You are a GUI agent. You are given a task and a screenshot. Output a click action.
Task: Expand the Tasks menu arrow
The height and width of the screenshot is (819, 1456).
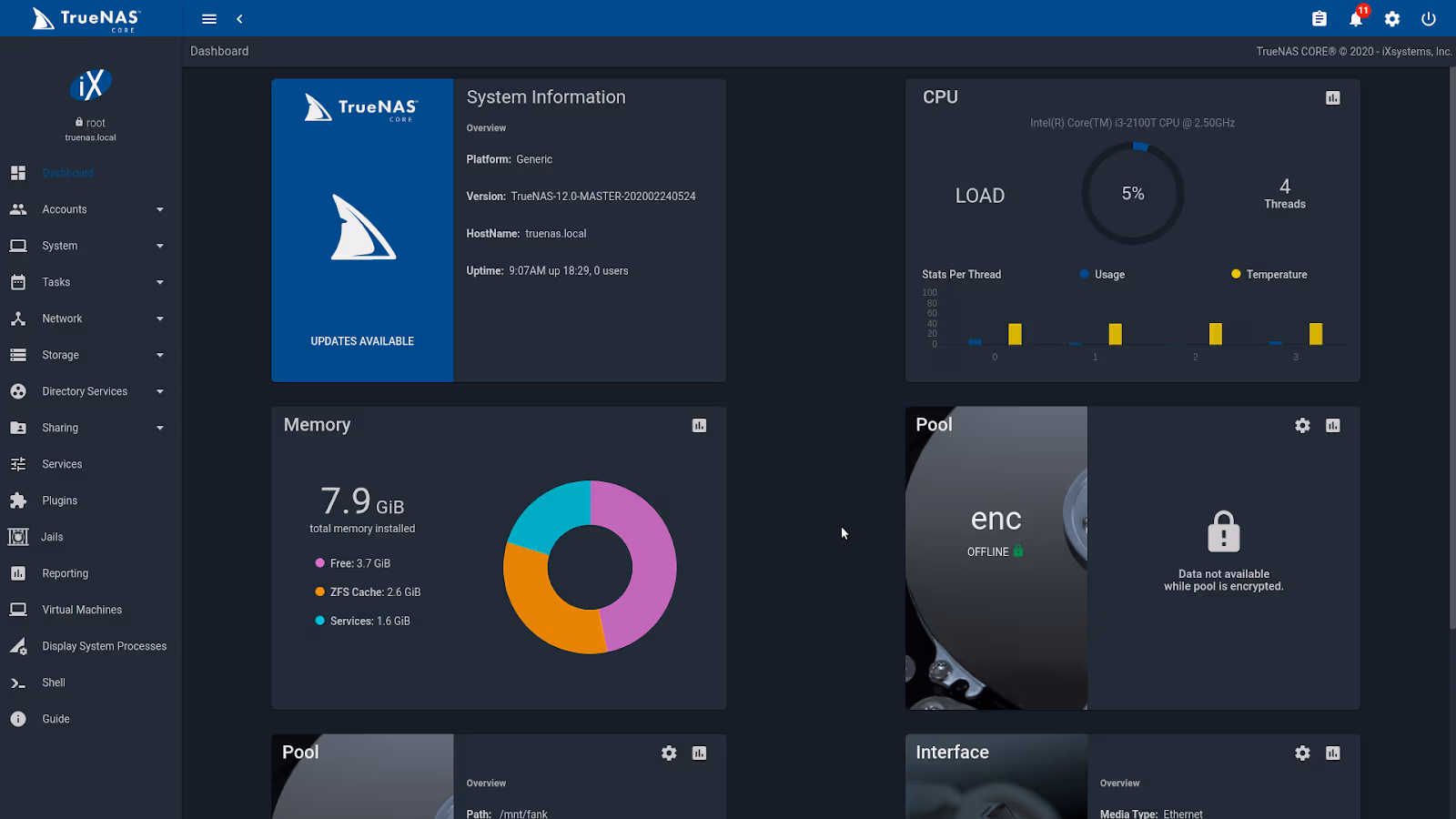160,282
